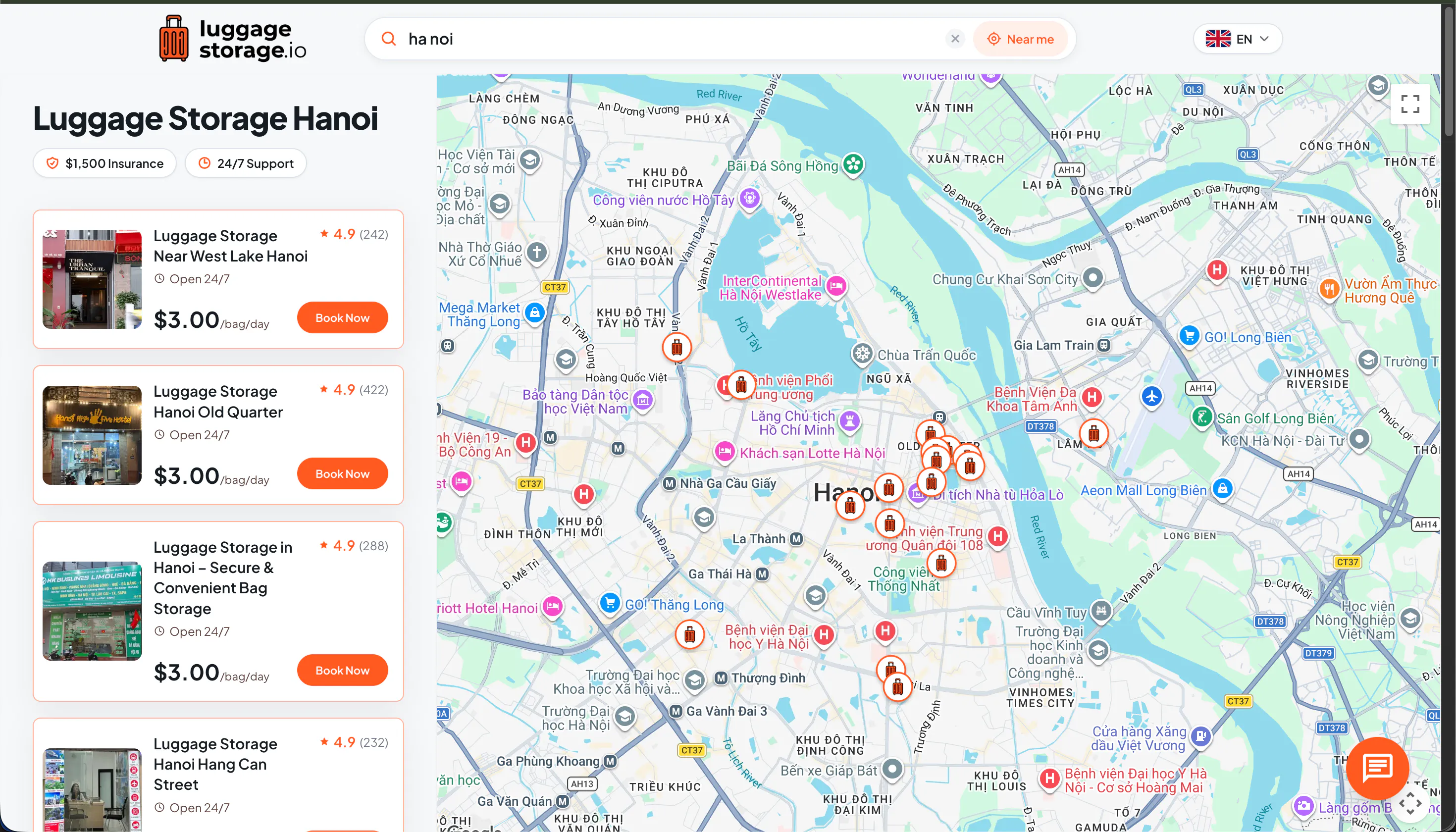Click the Sân Golf Long Biên marker

1202,416
